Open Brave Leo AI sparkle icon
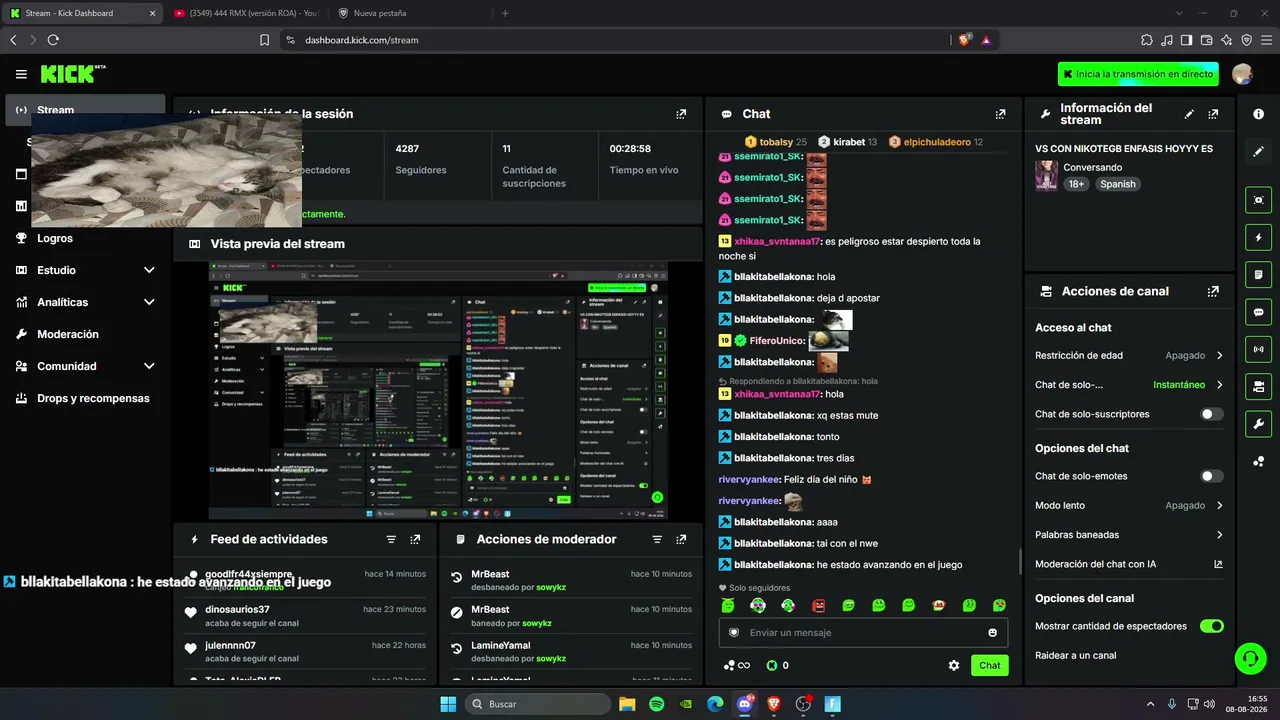Image resolution: width=1280 pixels, height=720 pixels. [1226, 40]
